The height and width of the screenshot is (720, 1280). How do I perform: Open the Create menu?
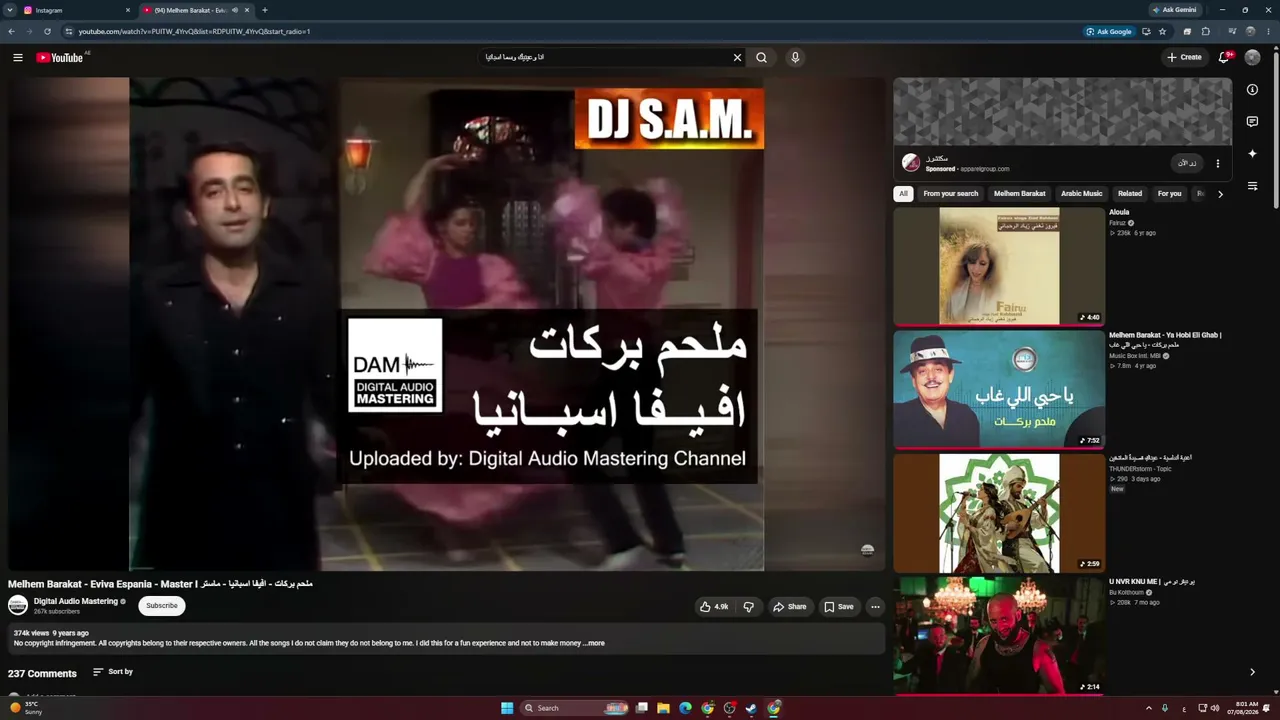tap(1184, 57)
